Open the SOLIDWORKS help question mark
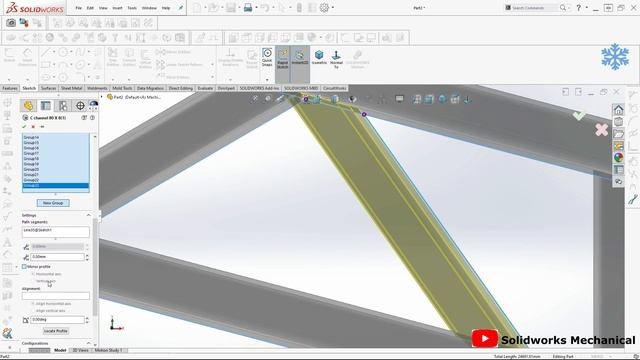The image size is (640, 360). tap(578, 8)
